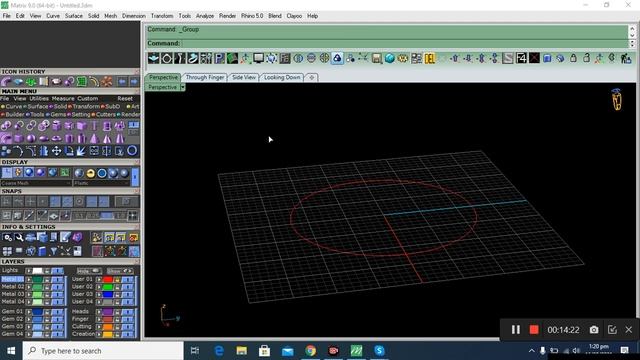Open the Plastic material dropdown in Display
640x360 pixels.
coord(101,183)
